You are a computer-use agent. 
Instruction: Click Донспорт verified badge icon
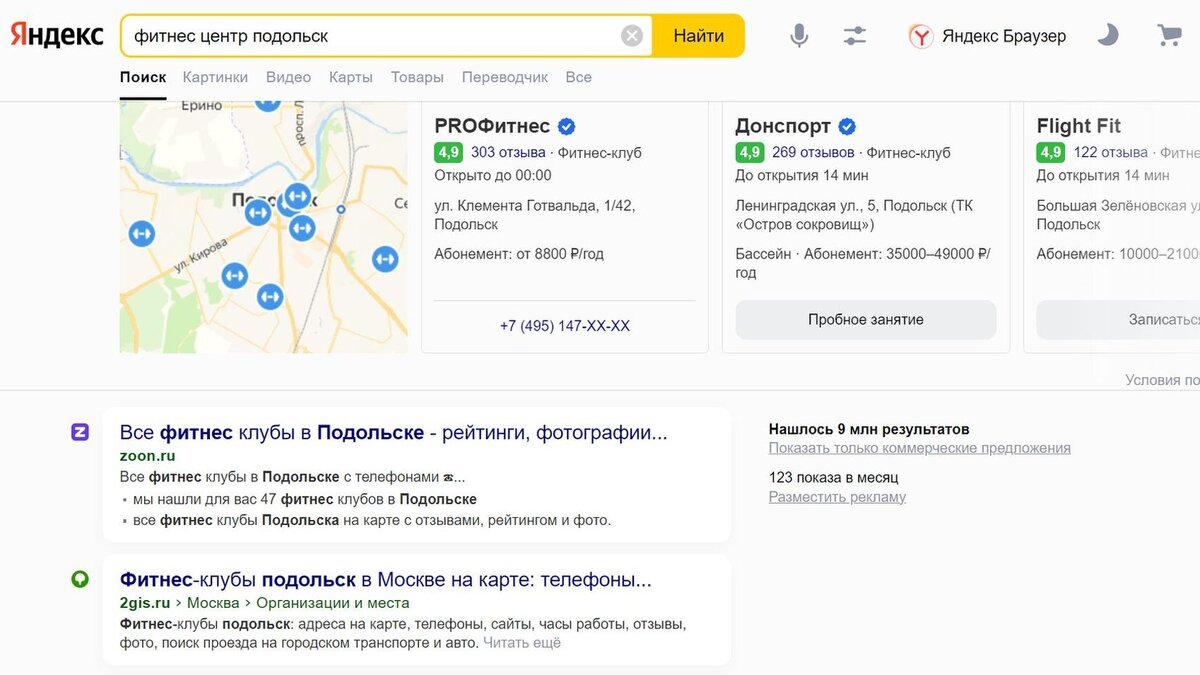pos(847,127)
